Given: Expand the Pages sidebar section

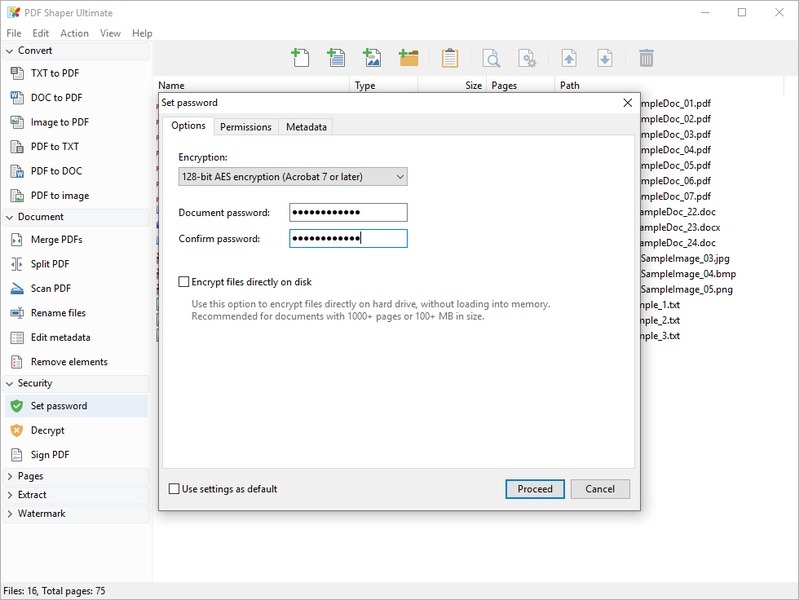Looking at the screenshot, I should tap(30, 476).
